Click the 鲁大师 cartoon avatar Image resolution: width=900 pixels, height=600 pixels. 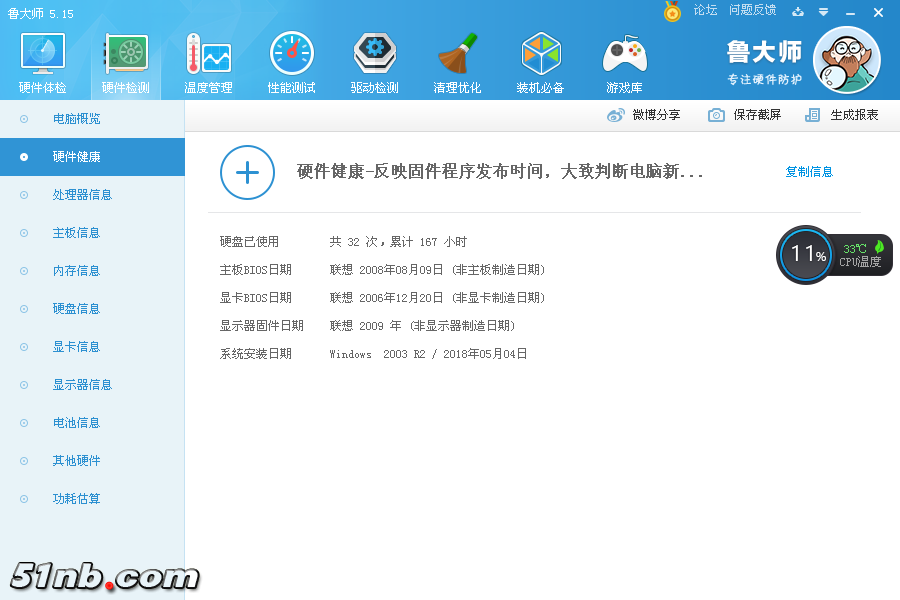point(846,60)
